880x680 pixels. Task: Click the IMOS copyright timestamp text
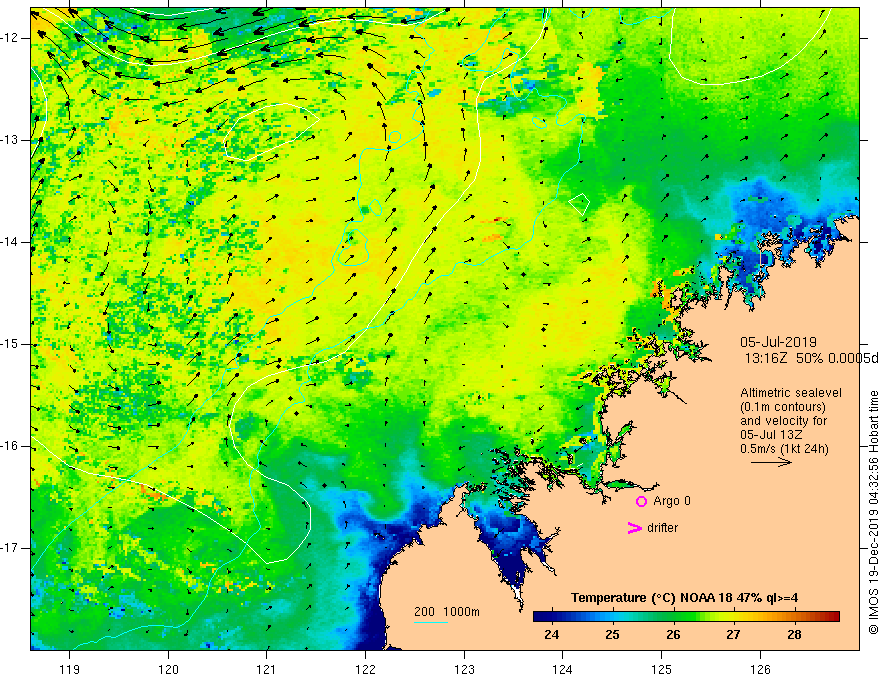click(x=873, y=513)
